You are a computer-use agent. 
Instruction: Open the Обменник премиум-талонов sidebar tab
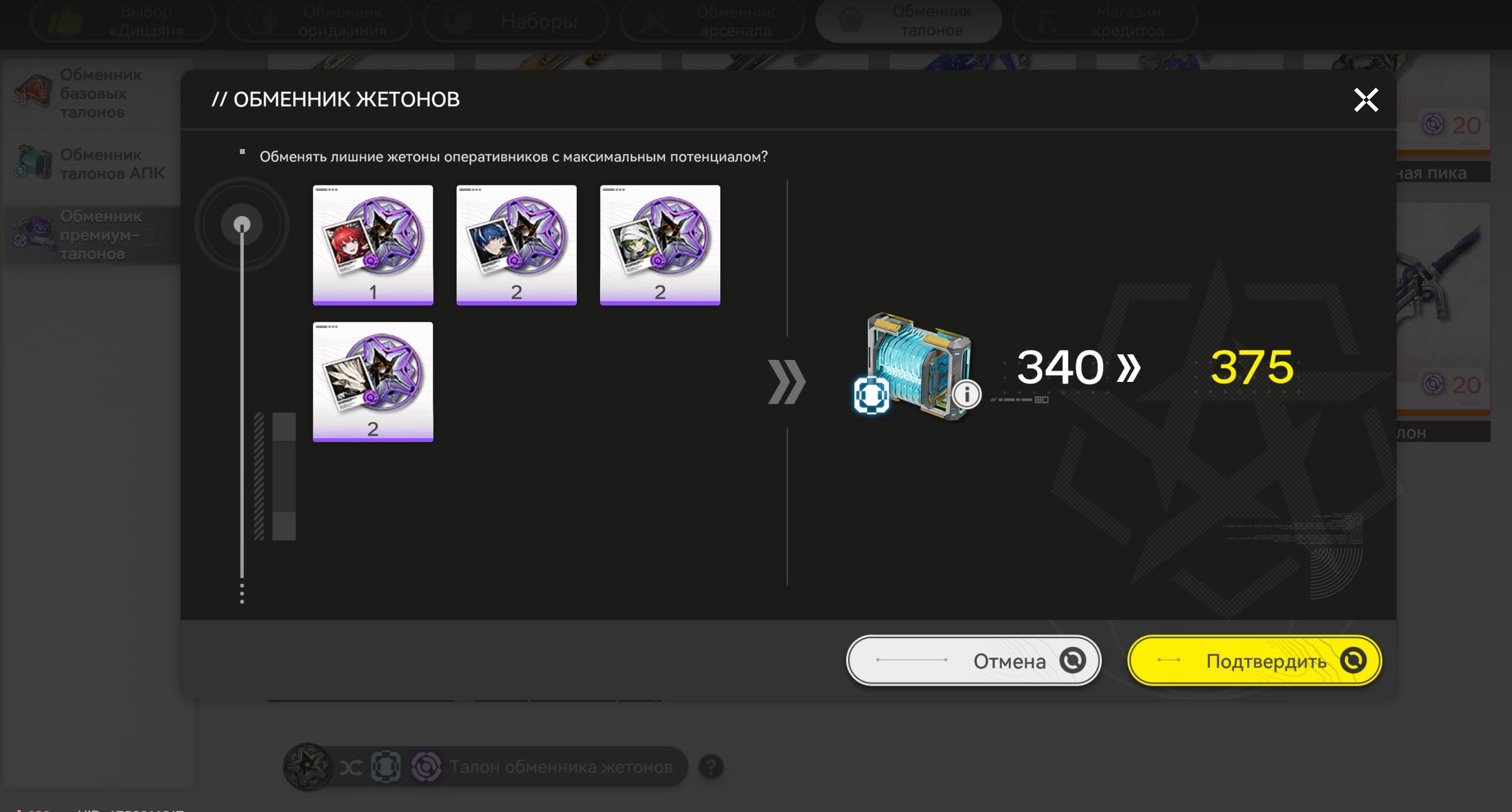[93, 235]
